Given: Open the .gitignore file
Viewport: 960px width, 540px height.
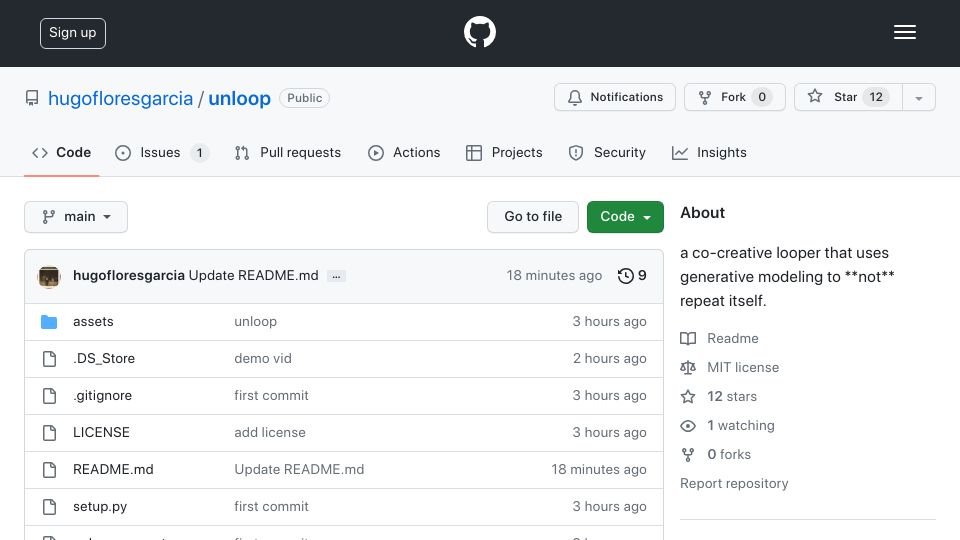Looking at the screenshot, I should click(102, 396).
